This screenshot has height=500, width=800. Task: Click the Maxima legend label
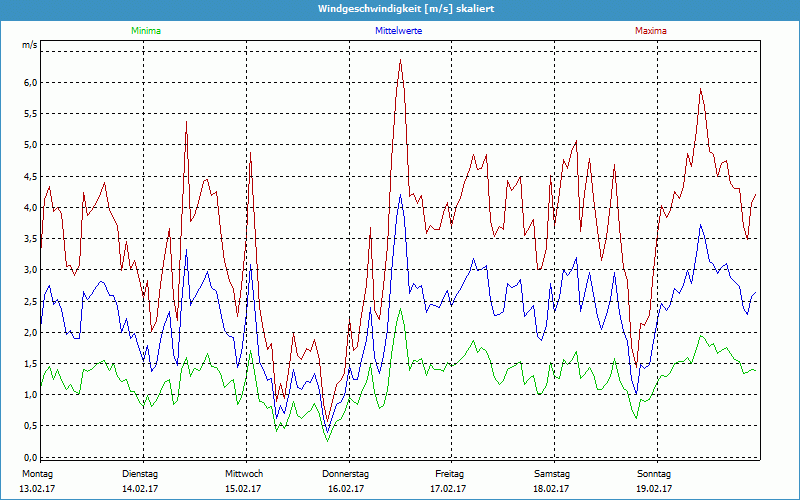[x=651, y=31]
